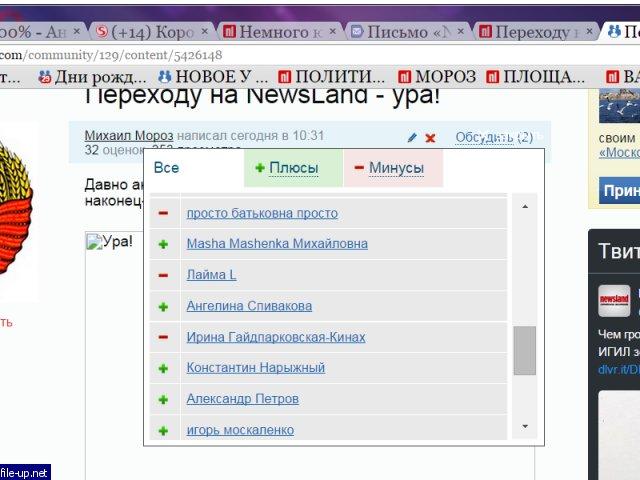Viewport: 640px width, 480px height.
Task: Click plus icon beside 'Константин Нарыжный'
Action: tap(163, 369)
